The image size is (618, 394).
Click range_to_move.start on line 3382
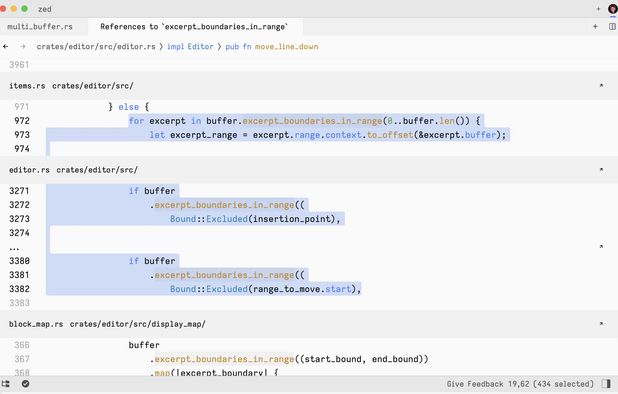tap(302, 289)
